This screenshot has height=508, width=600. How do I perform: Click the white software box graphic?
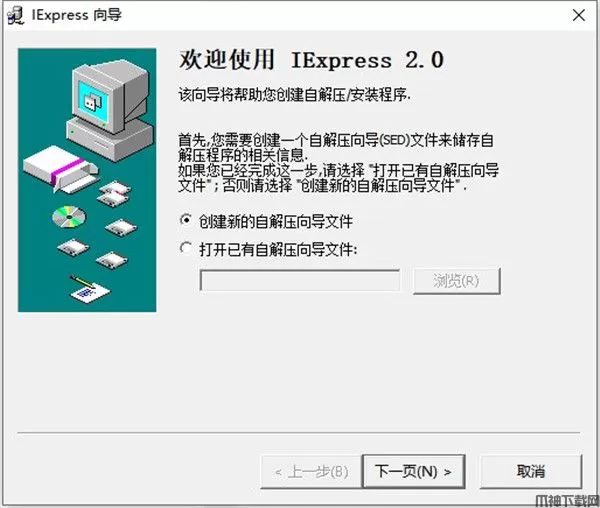60,168
